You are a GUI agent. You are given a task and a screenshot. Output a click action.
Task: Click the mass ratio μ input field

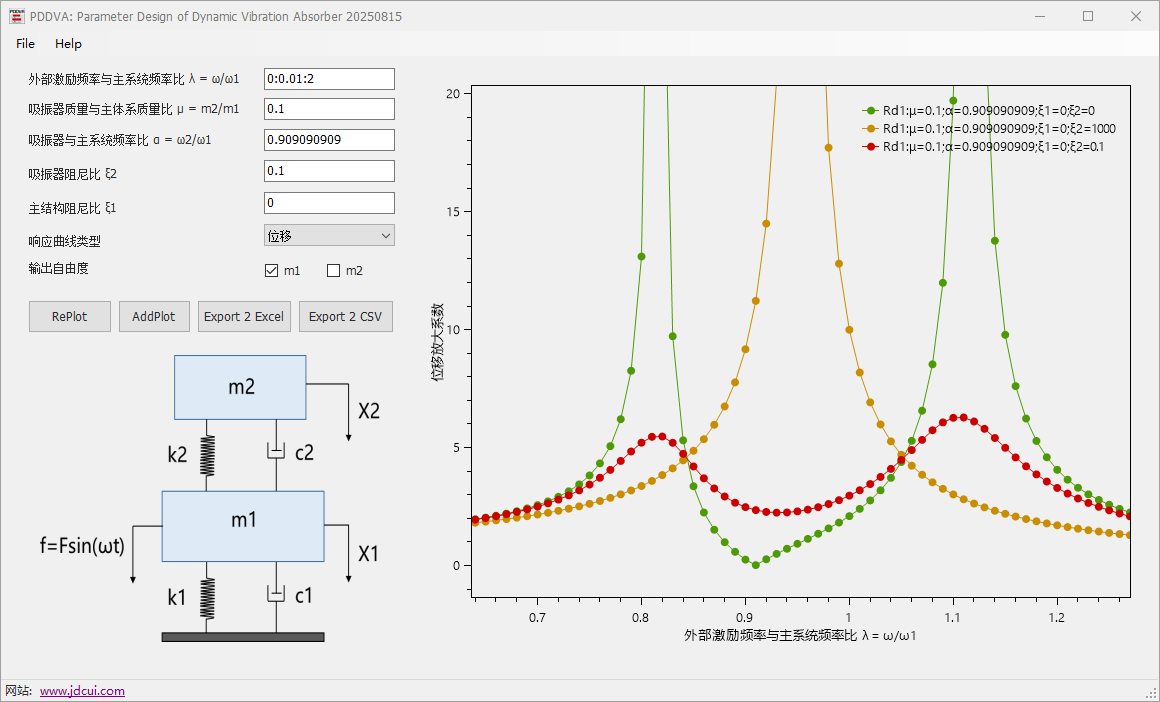(329, 109)
